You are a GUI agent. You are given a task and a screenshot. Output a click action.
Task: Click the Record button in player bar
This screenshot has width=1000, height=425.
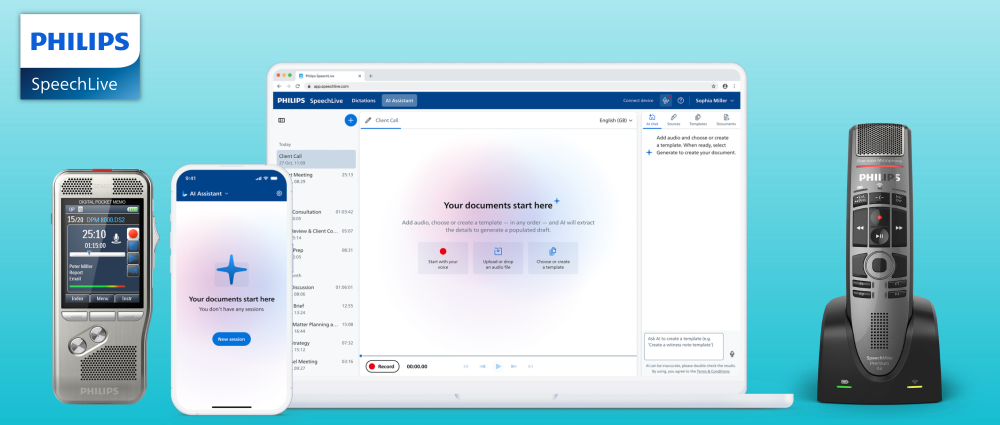pyautogui.click(x=382, y=366)
